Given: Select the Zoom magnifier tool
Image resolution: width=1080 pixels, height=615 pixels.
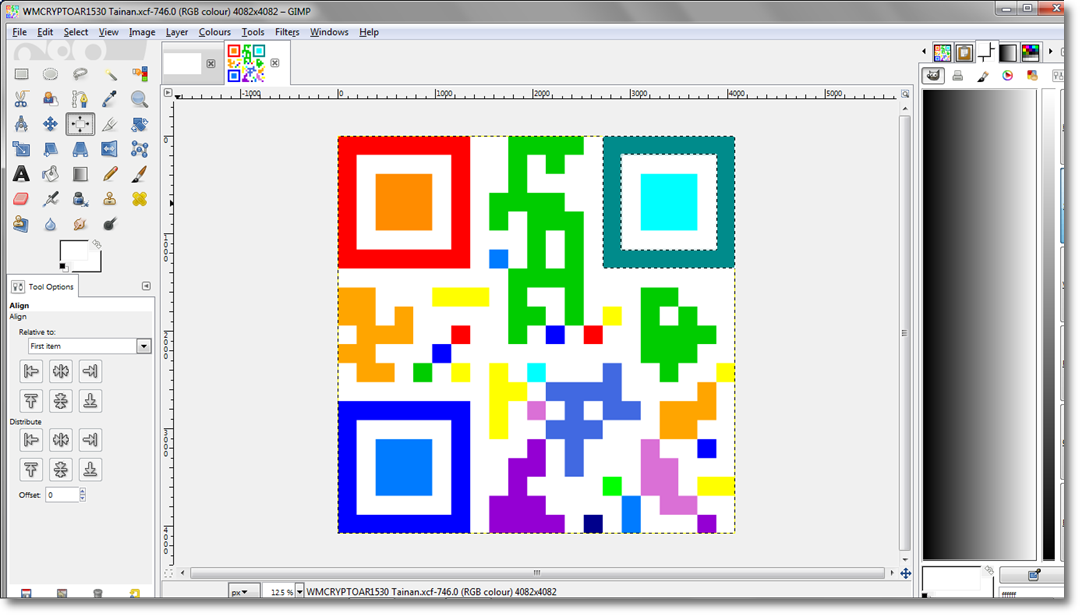Looking at the screenshot, I should [x=139, y=99].
